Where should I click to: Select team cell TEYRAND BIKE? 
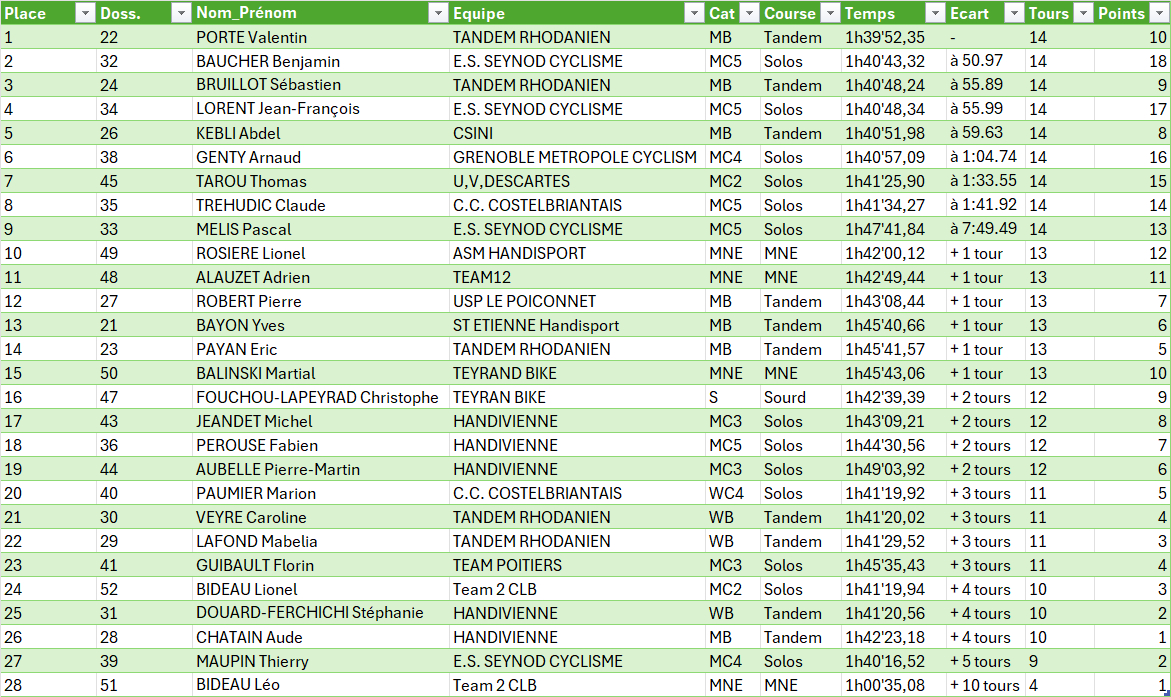coord(577,373)
